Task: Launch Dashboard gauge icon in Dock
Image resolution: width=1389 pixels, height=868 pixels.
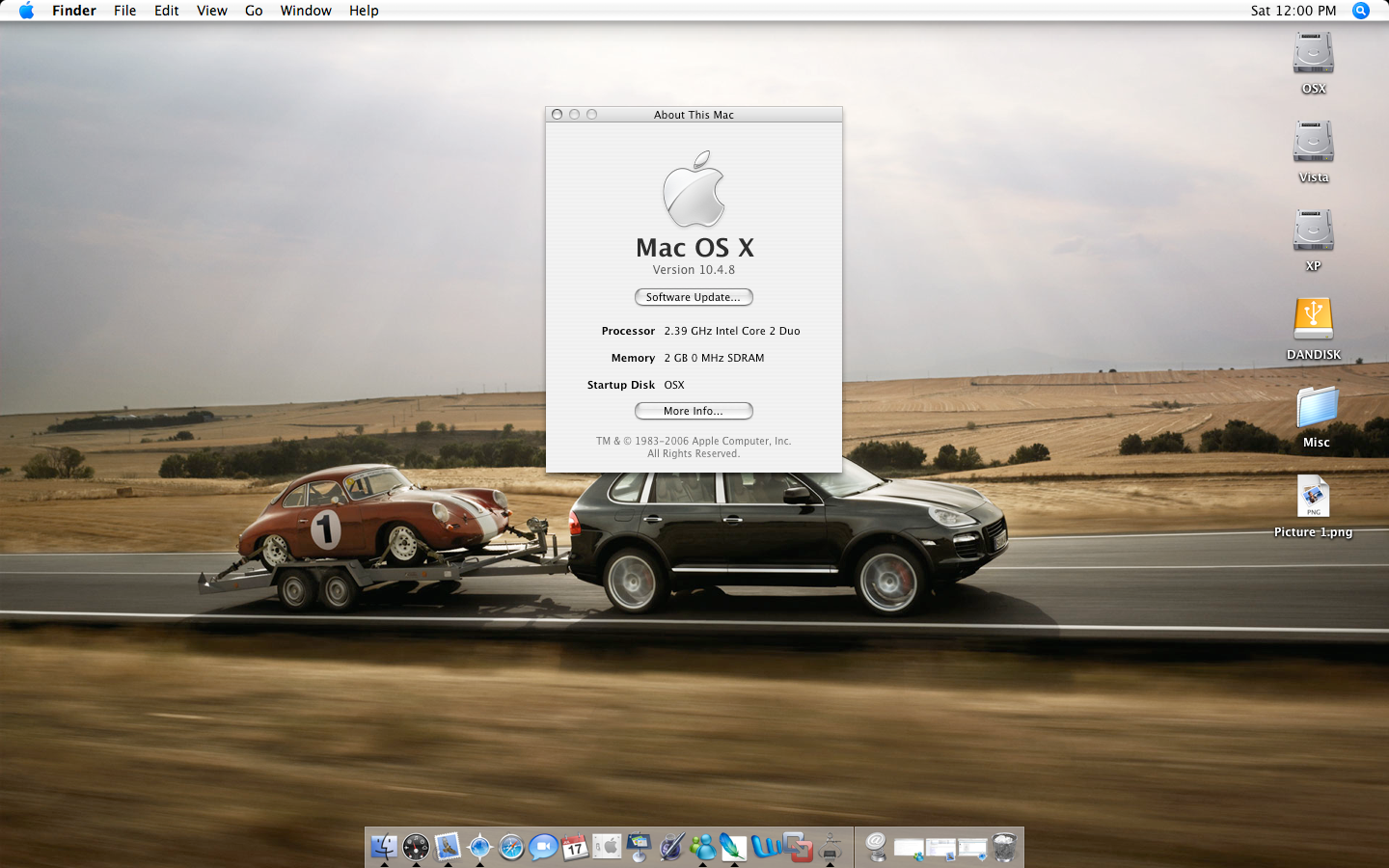Action: click(x=416, y=847)
